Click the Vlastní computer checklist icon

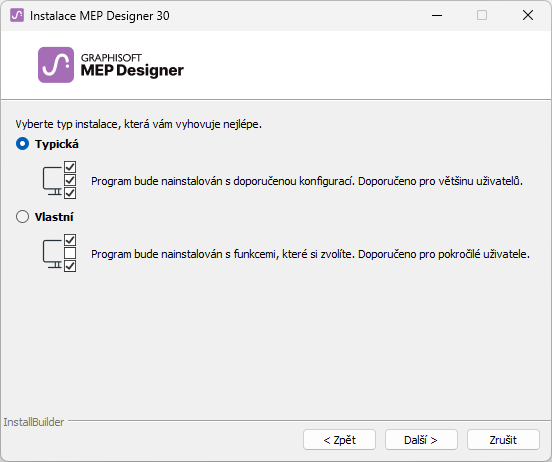tap(59, 253)
